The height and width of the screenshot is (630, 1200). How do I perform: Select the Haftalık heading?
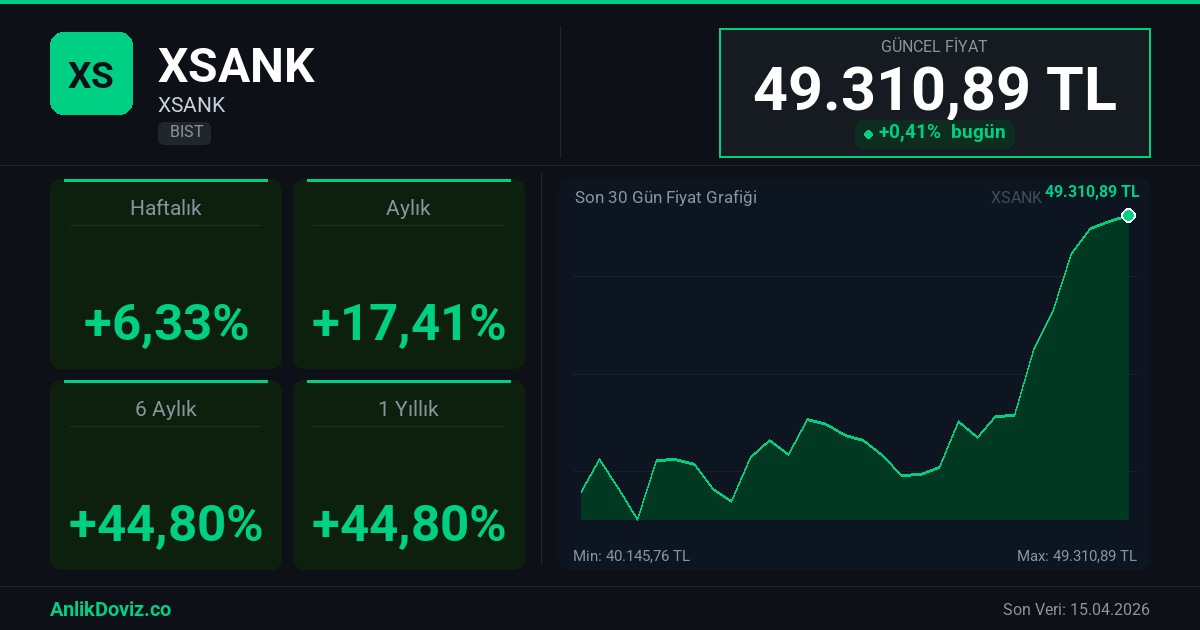tap(166, 208)
